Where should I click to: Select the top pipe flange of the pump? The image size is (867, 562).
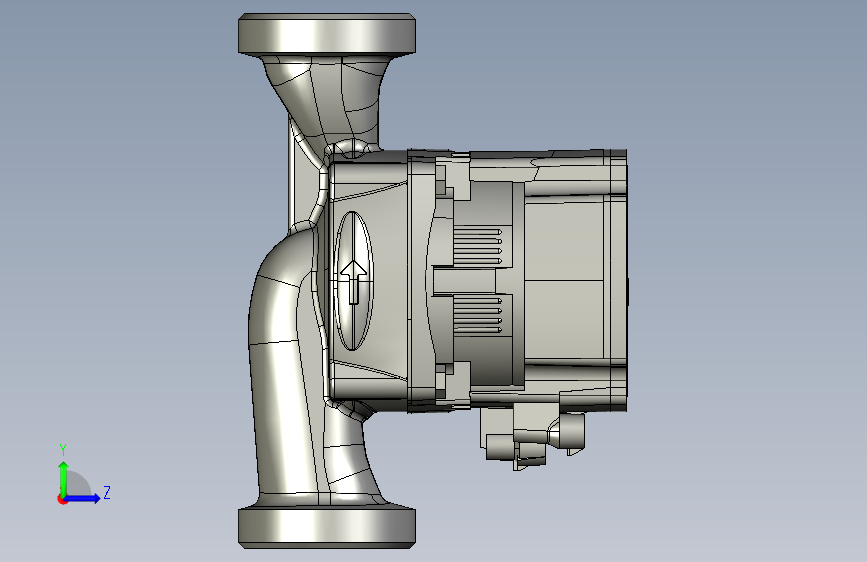click(x=327, y=34)
